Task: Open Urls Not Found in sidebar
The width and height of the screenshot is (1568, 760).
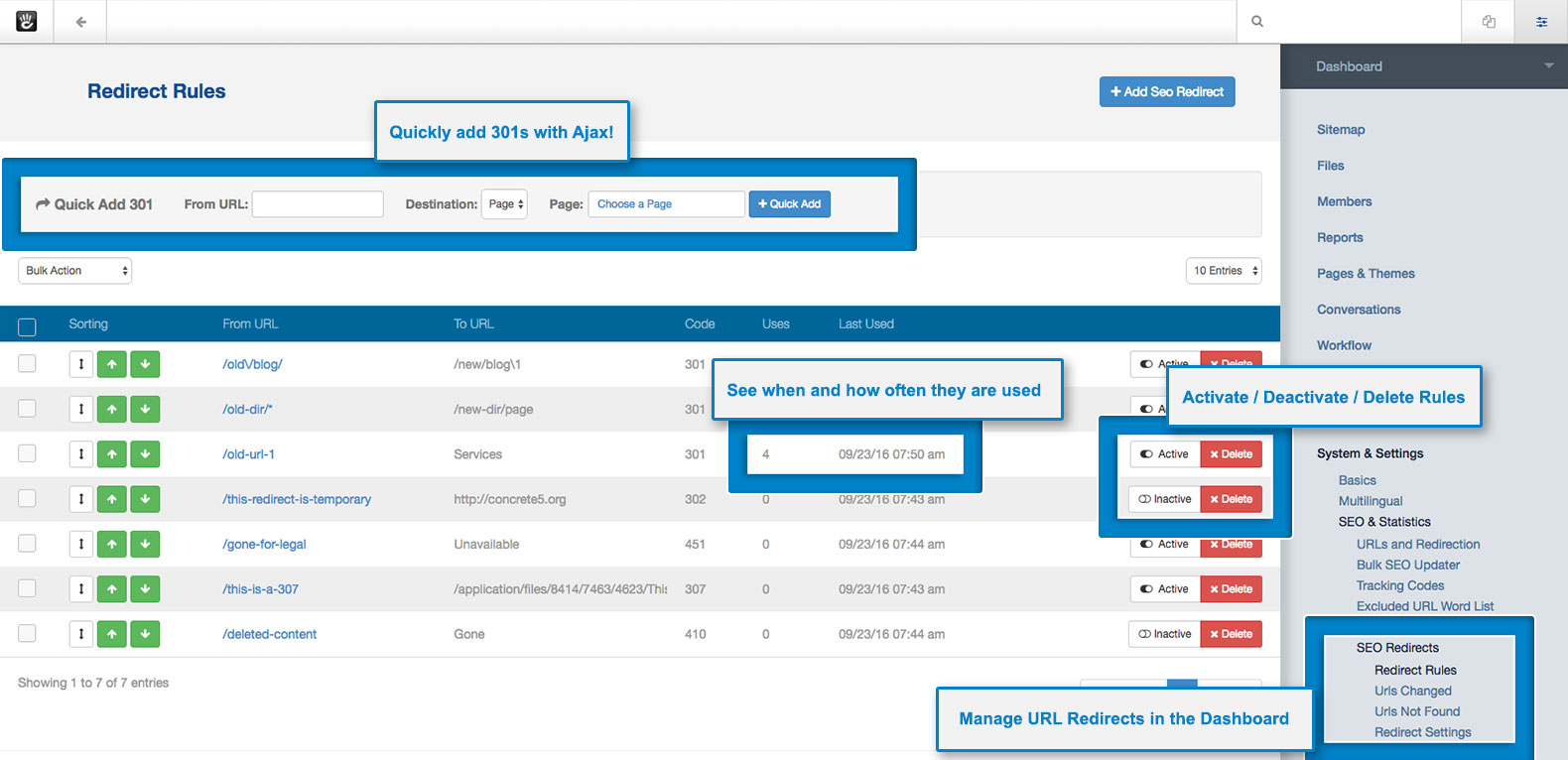Action: pyautogui.click(x=1417, y=711)
